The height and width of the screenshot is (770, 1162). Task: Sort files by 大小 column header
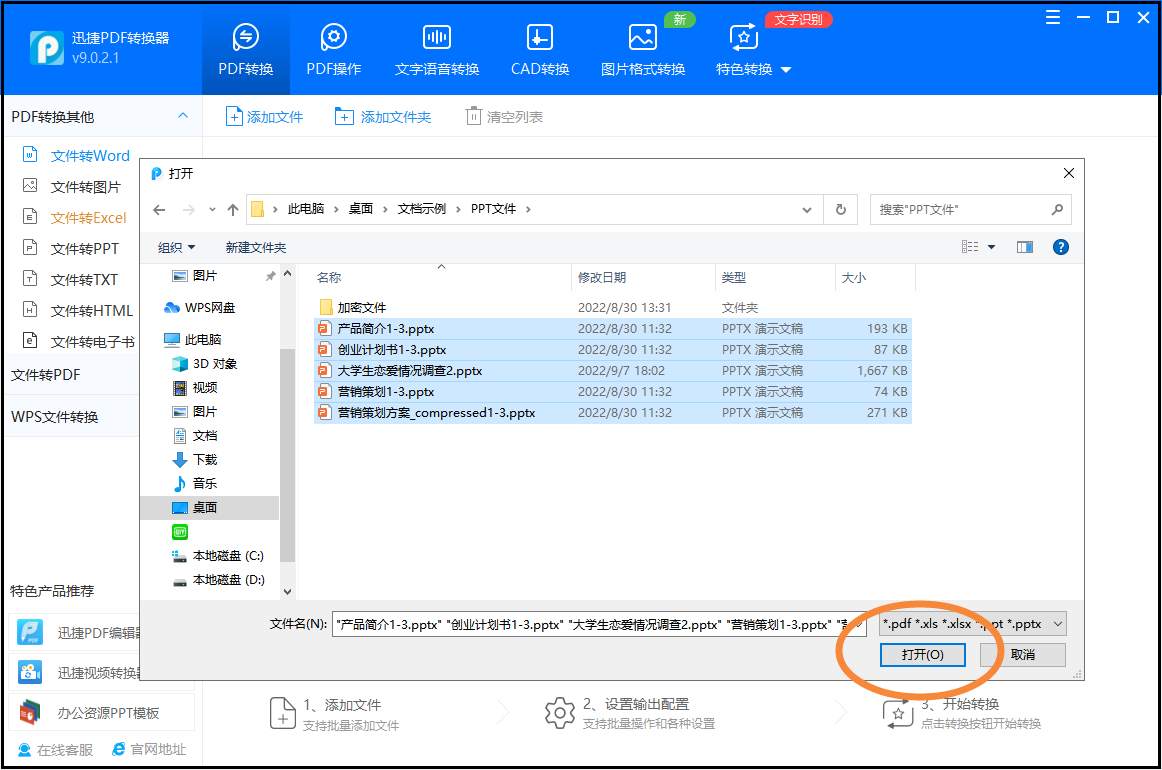pos(874,277)
